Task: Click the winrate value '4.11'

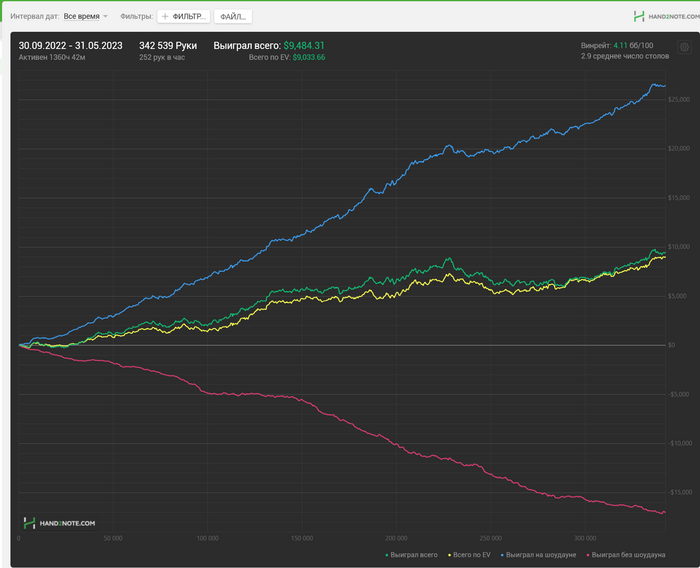Action: pyautogui.click(x=620, y=45)
